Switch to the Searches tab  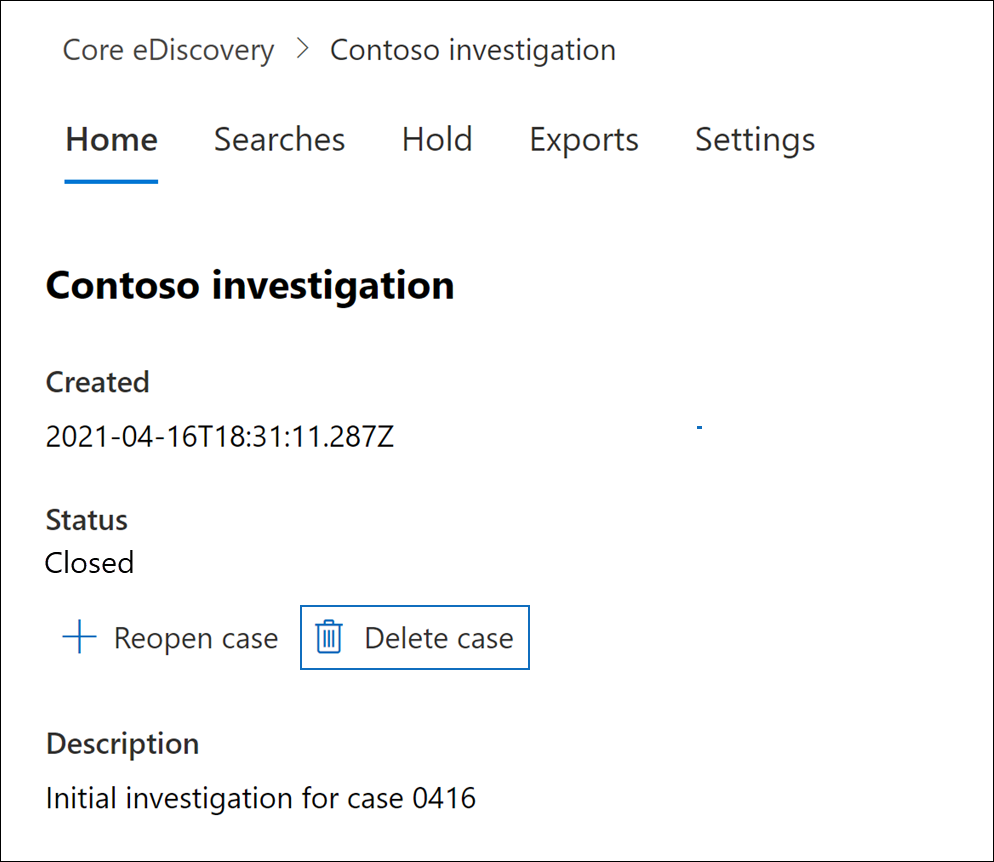[280, 139]
